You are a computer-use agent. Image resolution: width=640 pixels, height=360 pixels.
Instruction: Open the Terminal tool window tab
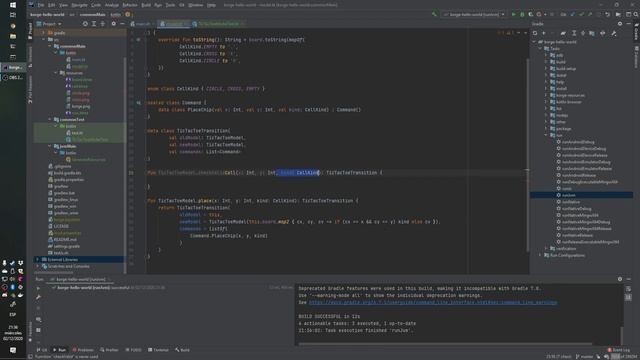pos(158,350)
